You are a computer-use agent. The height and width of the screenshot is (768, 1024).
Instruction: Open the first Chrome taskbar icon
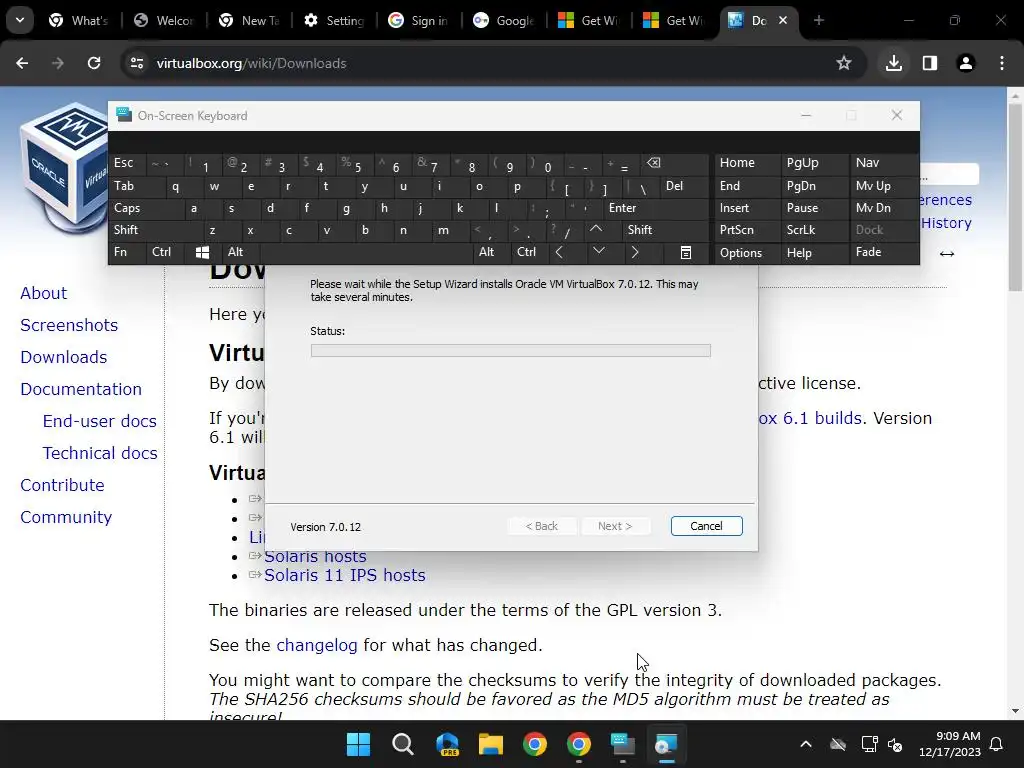(x=535, y=744)
